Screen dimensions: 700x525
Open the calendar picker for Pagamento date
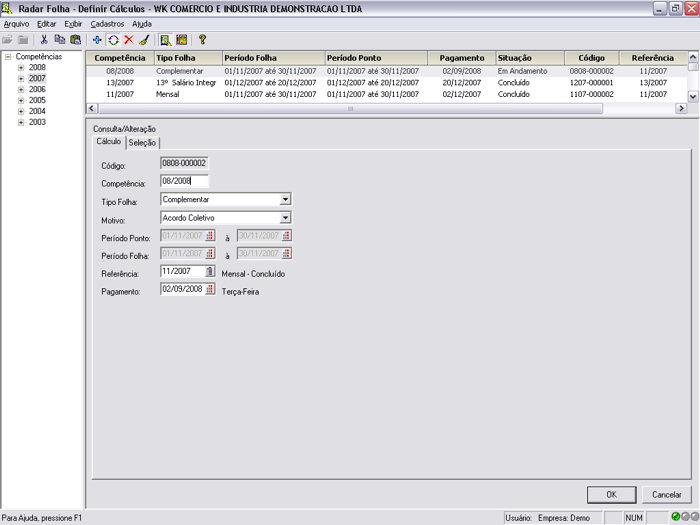click(210, 289)
